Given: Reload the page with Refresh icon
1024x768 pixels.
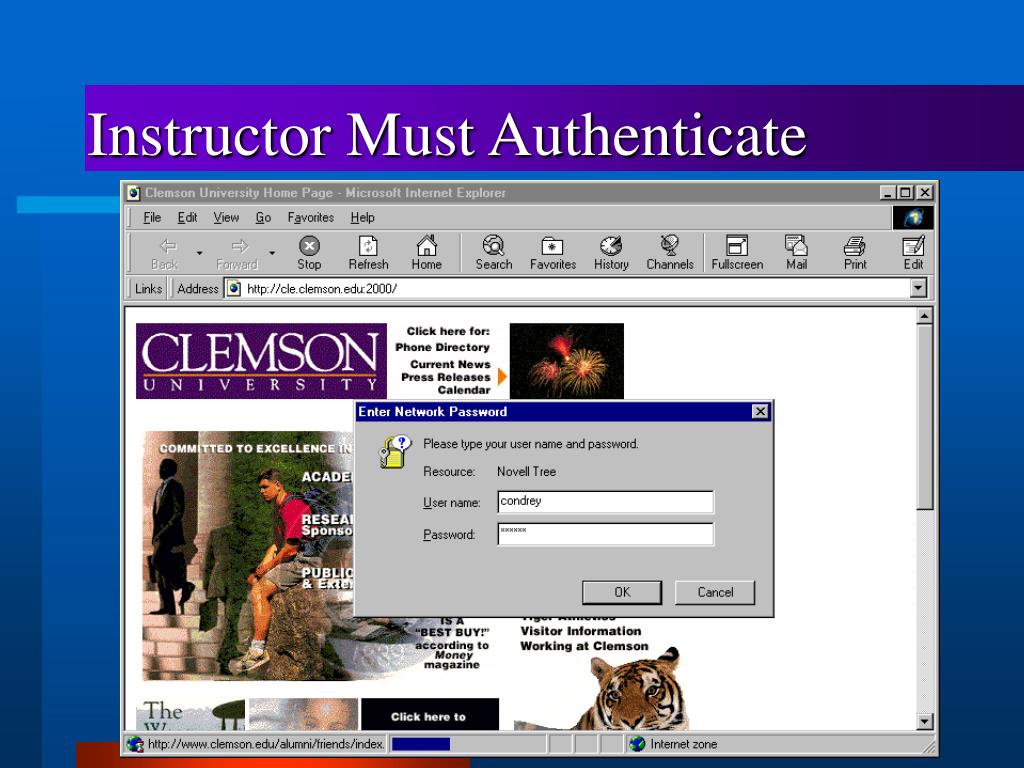Looking at the screenshot, I should (368, 246).
